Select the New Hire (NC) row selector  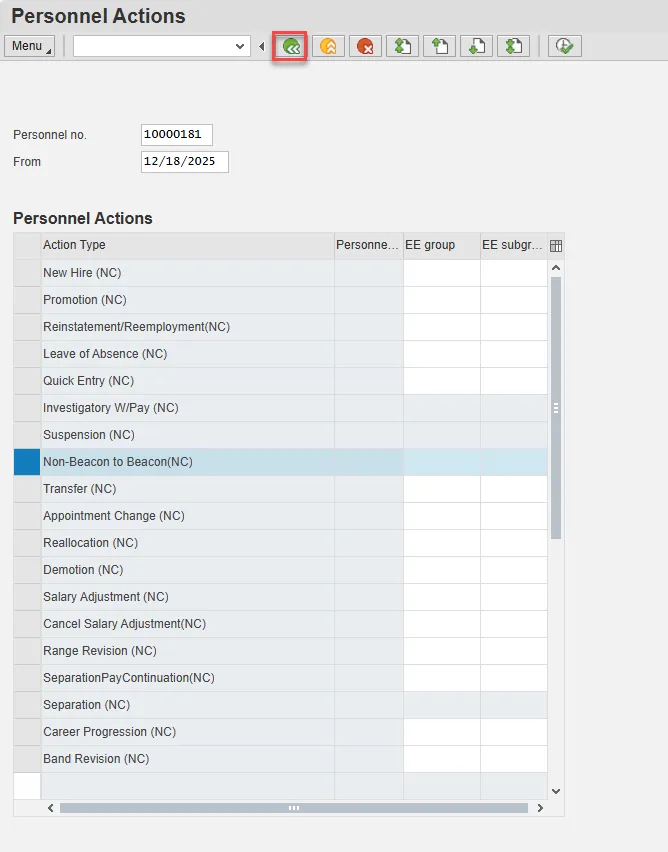[27, 273]
